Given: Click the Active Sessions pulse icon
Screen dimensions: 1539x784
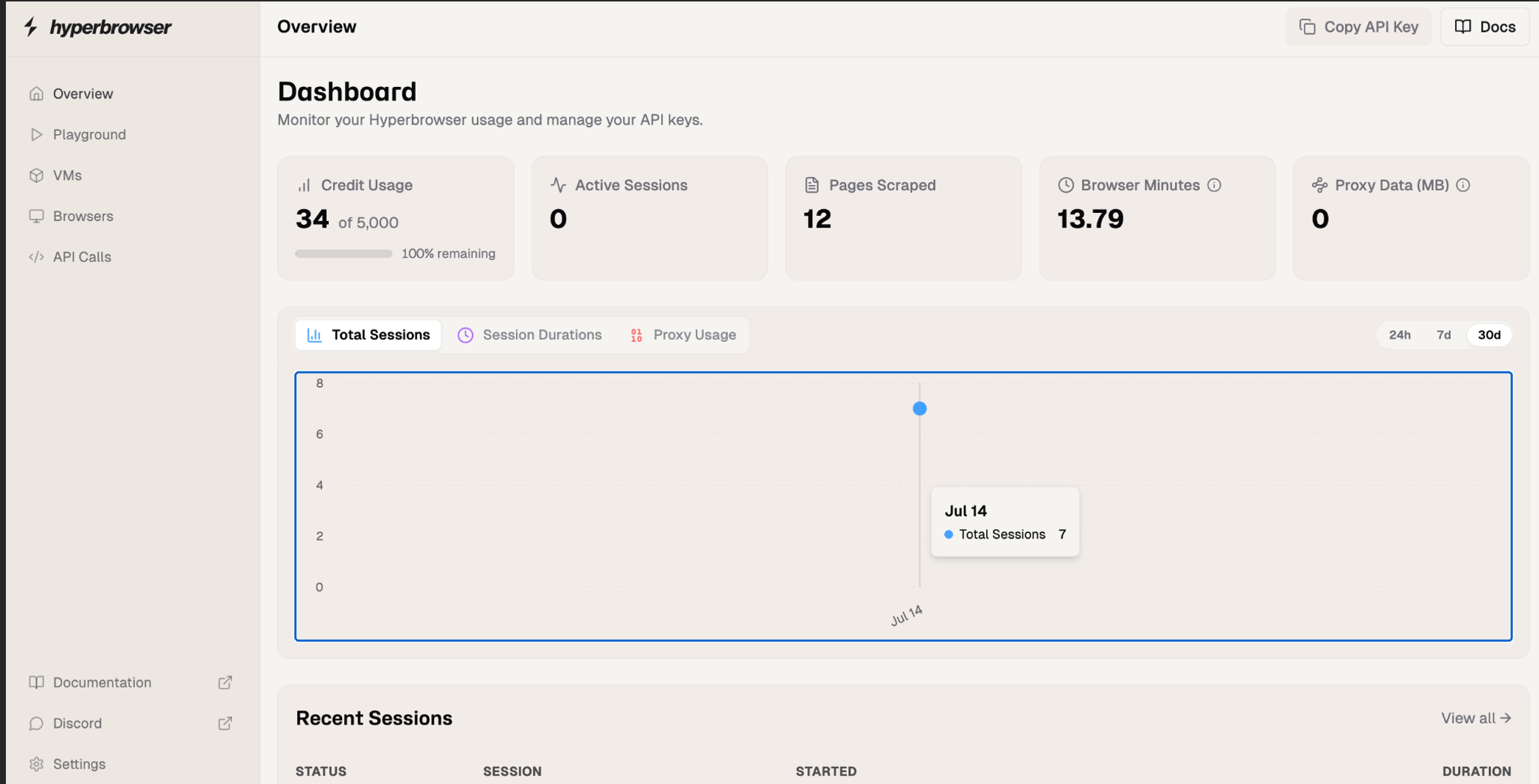Looking at the screenshot, I should 558,185.
